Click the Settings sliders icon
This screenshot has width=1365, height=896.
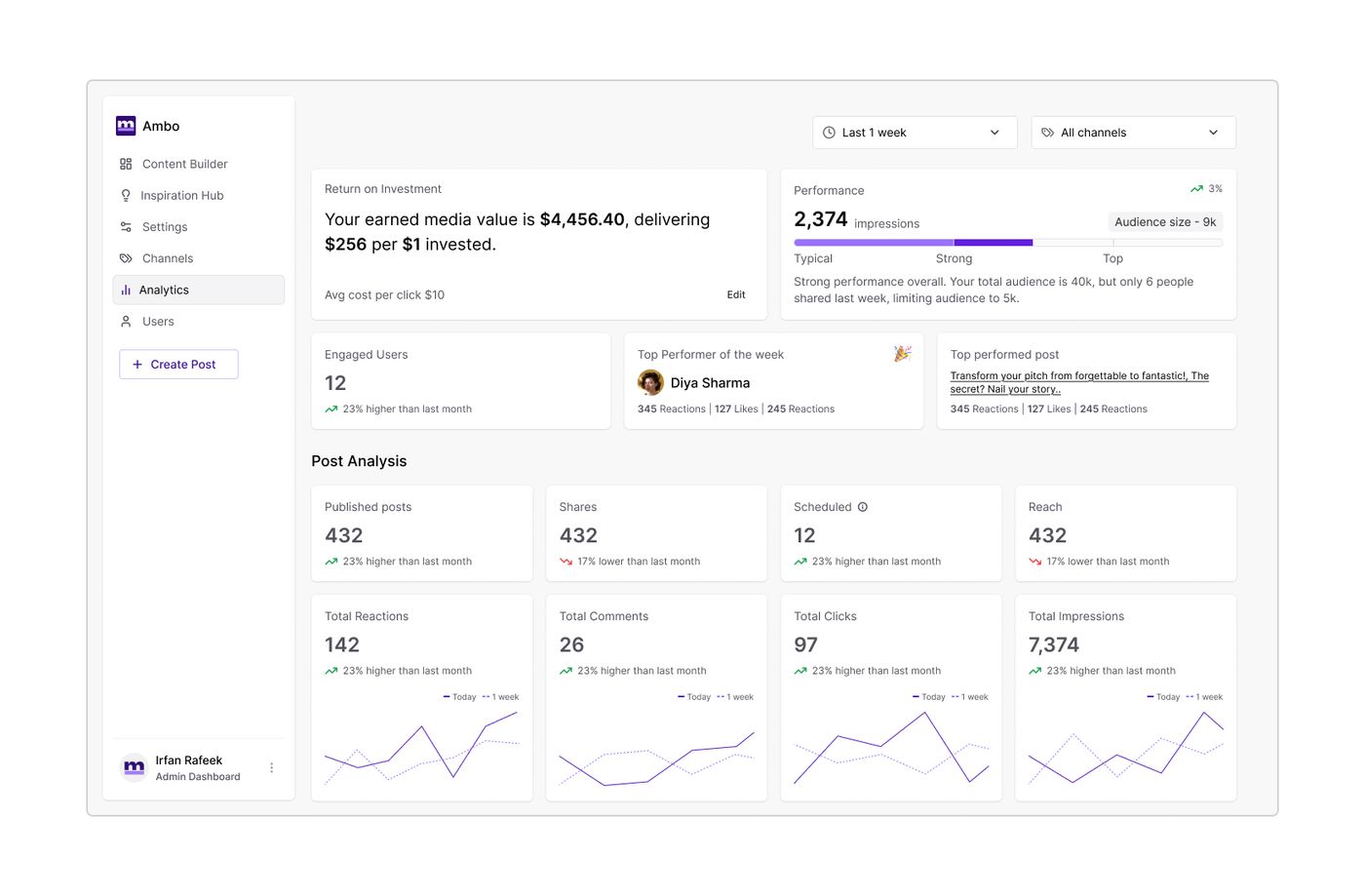(x=126, y=227)
